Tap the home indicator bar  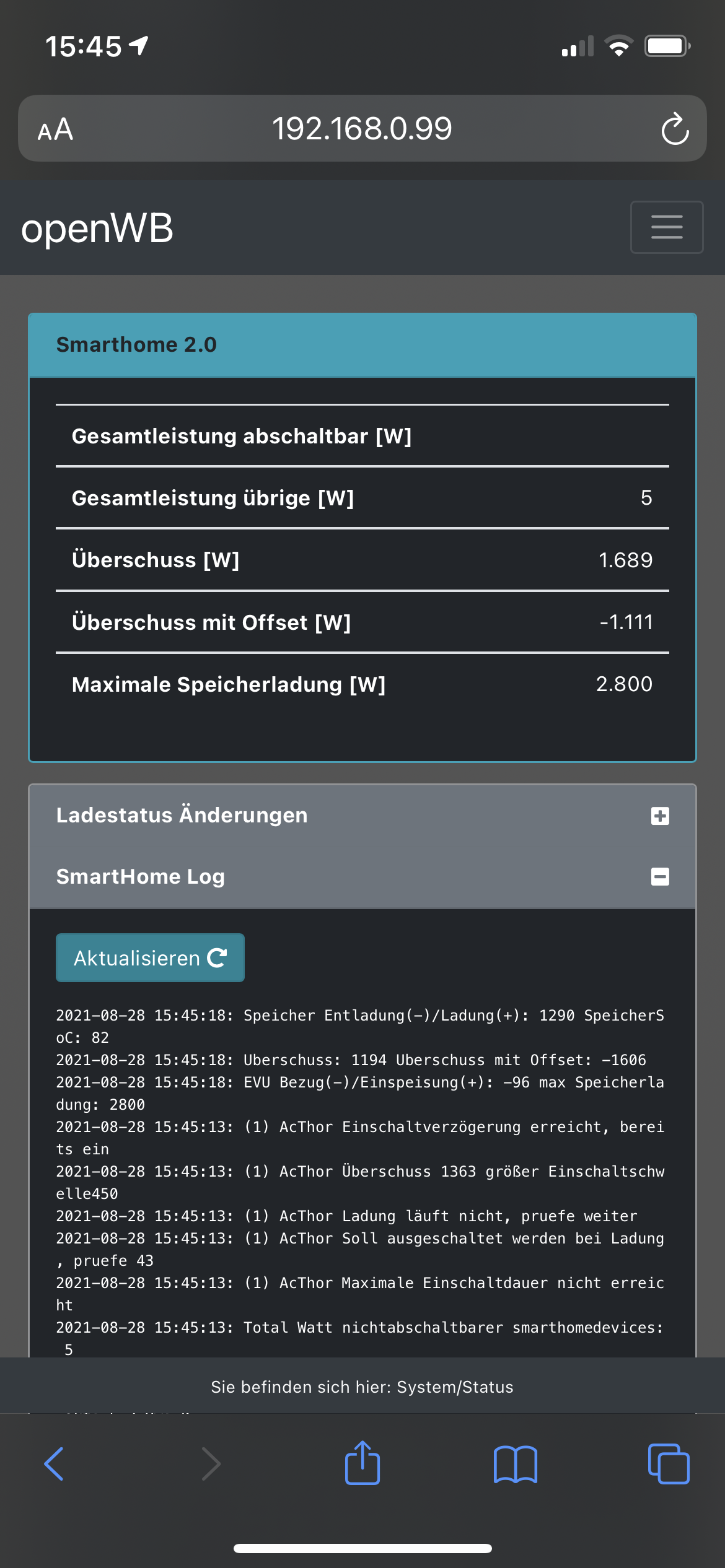coord(362,1548)
